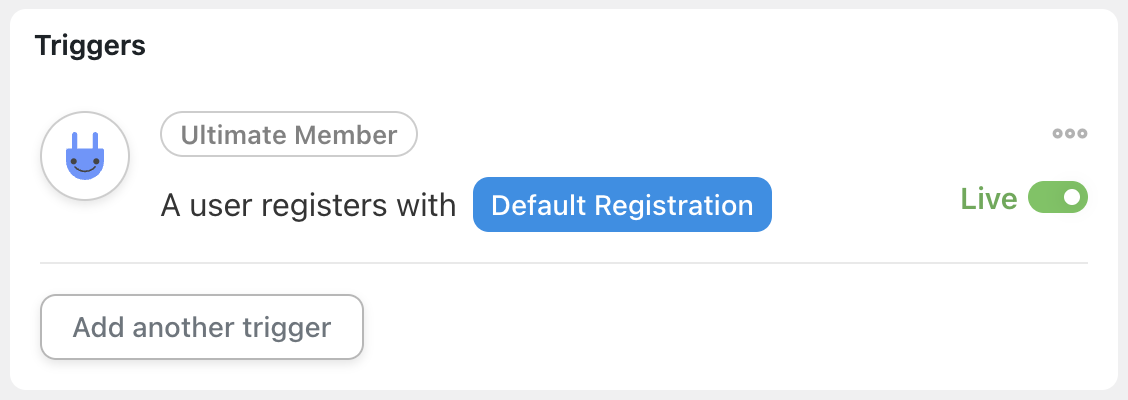Click the Add another trigger button
This screenshot has height=400, width=1128.
click(201, 327)
